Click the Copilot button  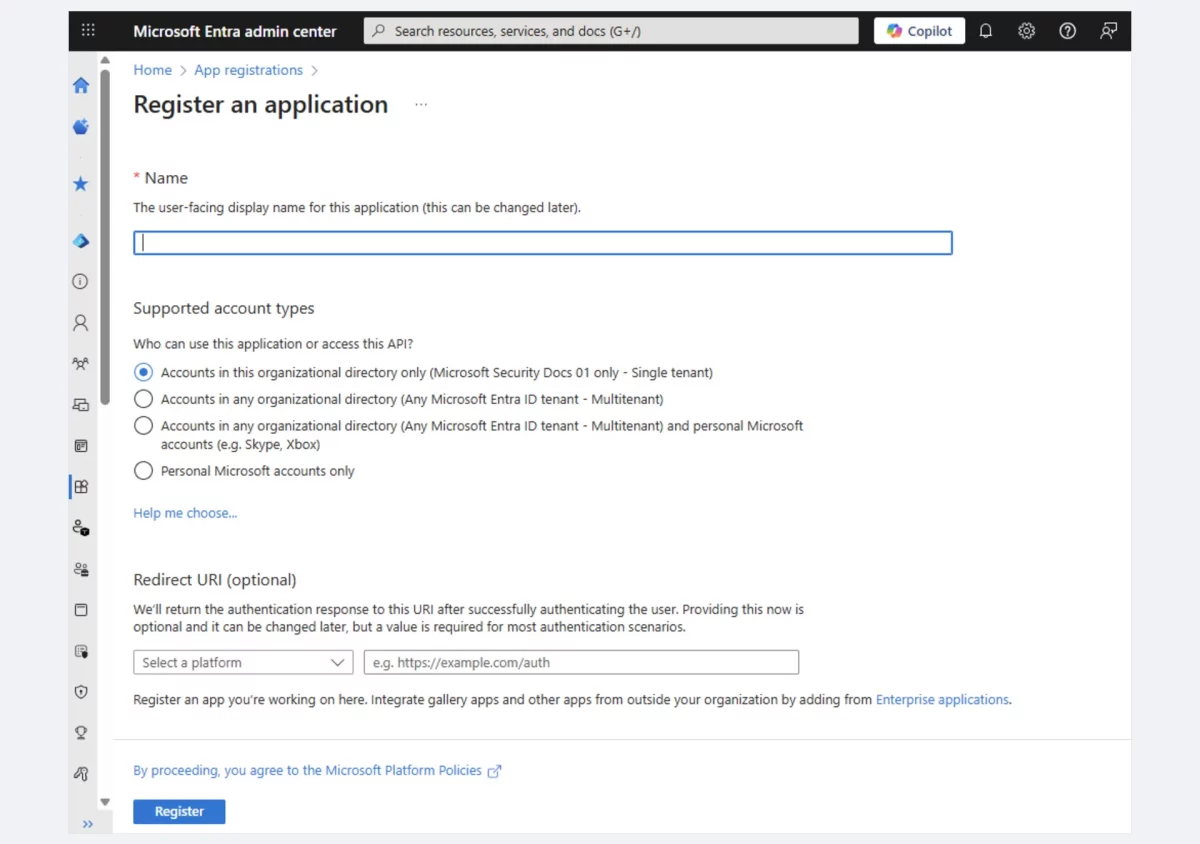click(x=920, y=31)
